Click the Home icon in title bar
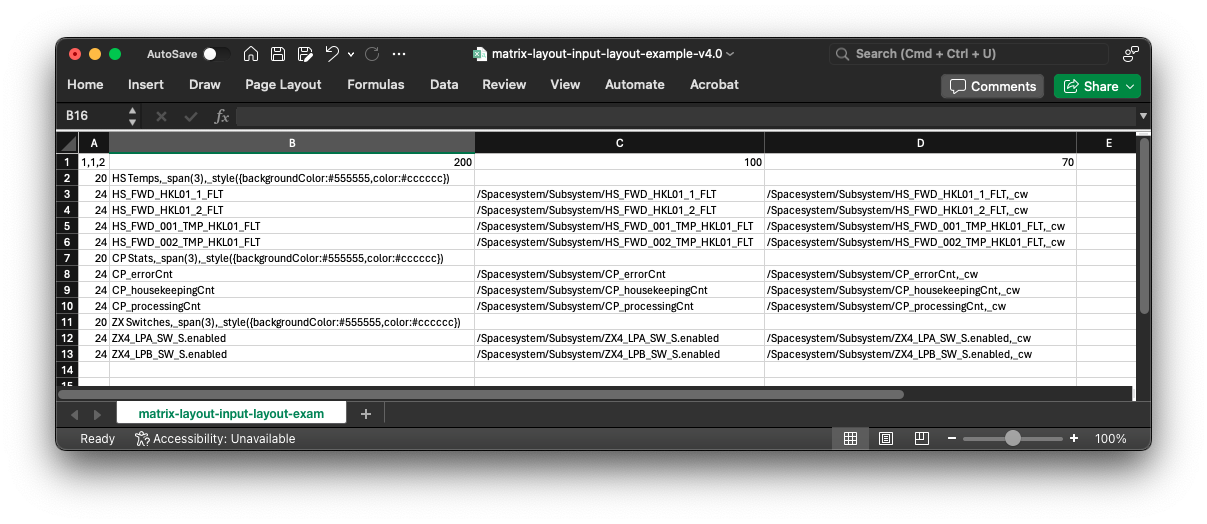The image size is (1207, 524). coord(251,54)
